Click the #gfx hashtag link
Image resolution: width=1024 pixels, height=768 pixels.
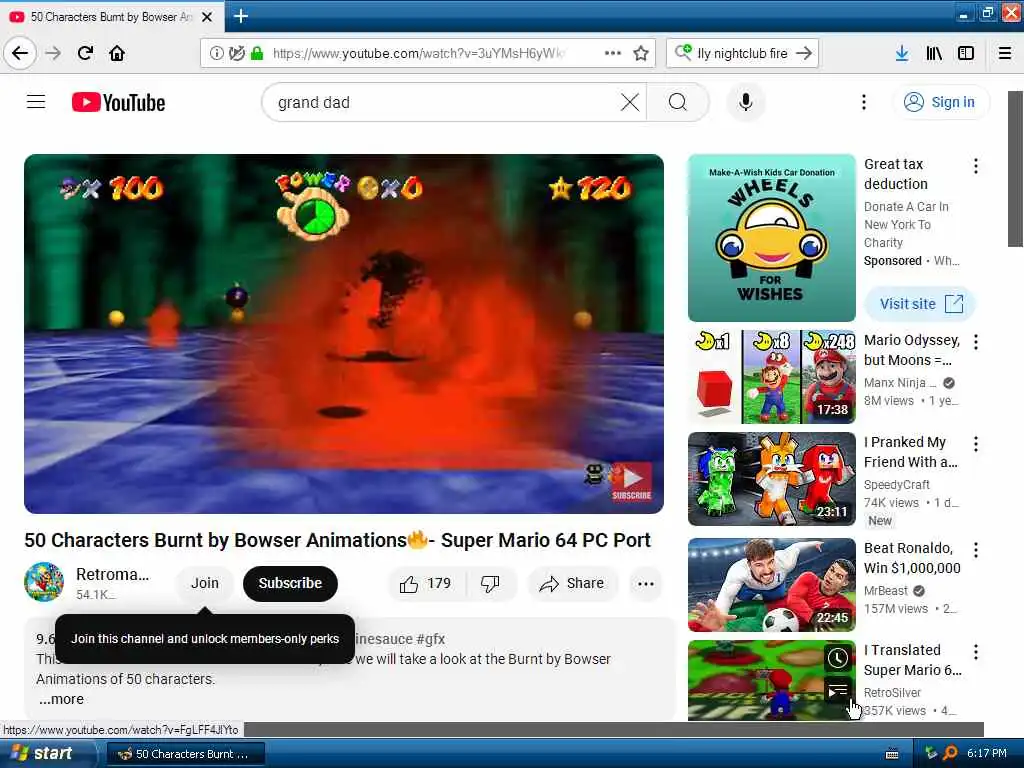click(430, 639)
